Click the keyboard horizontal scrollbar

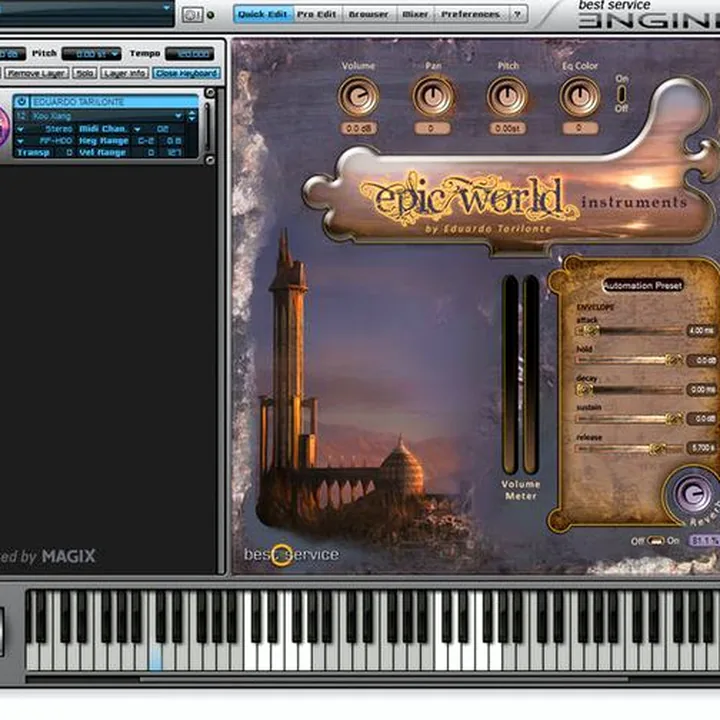tap(383, 679)
